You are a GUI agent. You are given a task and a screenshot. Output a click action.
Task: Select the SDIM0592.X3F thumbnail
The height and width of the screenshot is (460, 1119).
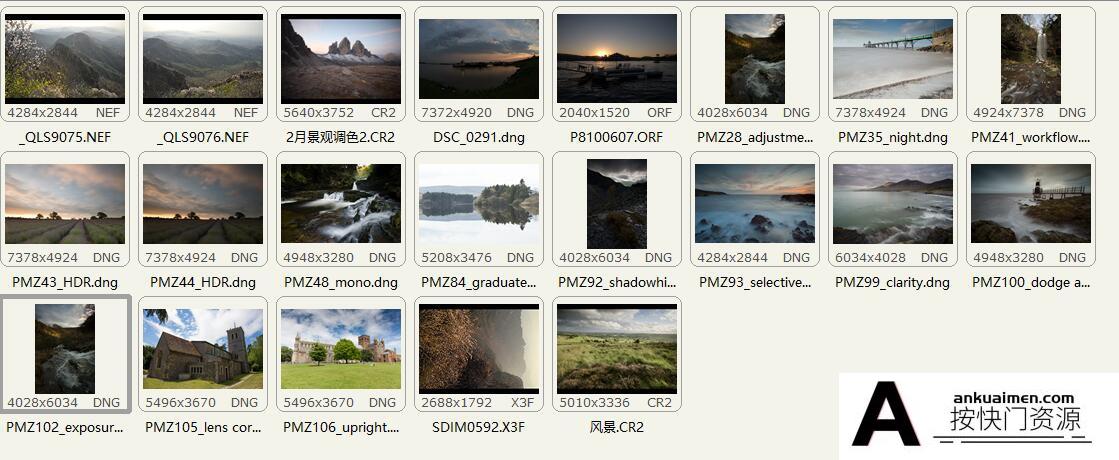[479, 349]
